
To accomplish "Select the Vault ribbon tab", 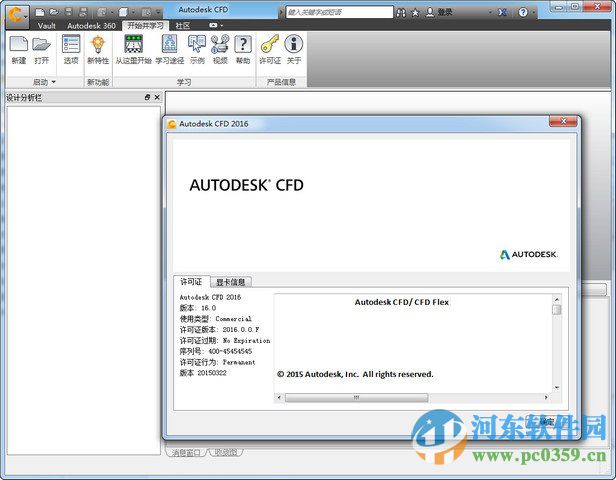I will [46, 26].
